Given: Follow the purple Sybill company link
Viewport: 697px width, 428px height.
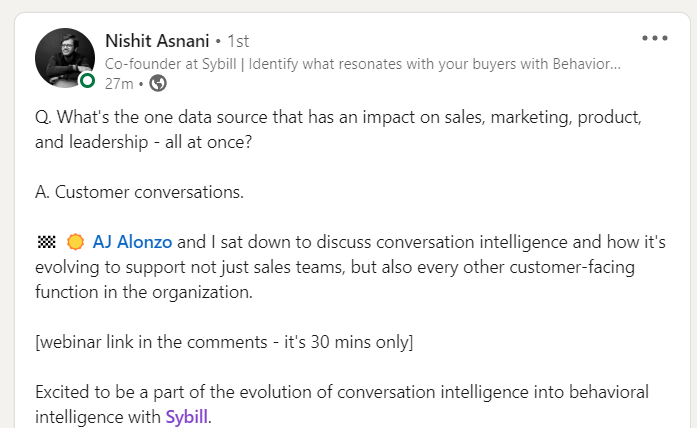Looking at the screenshot, I should 187,415.
